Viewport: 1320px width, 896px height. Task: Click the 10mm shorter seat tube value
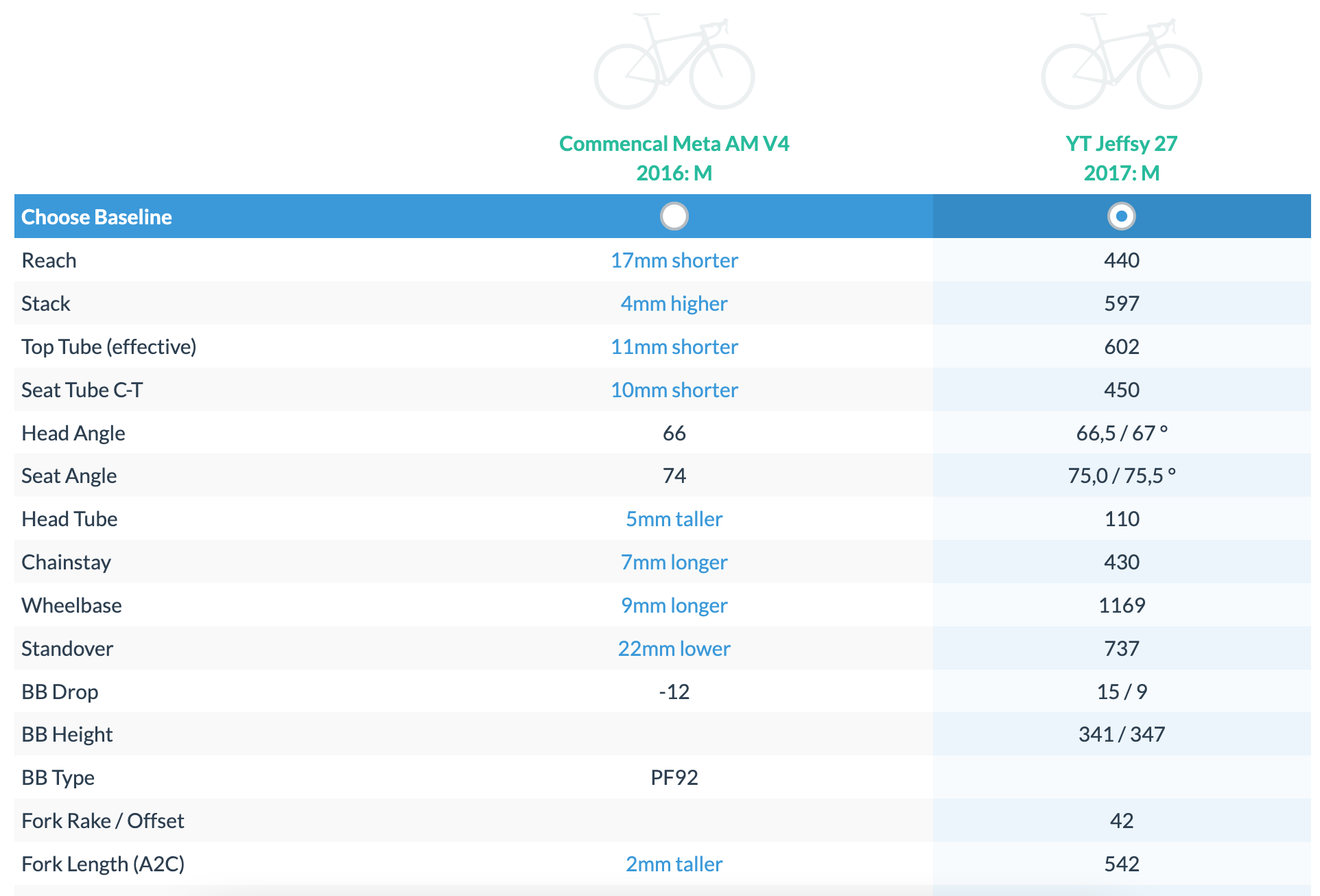674,390
